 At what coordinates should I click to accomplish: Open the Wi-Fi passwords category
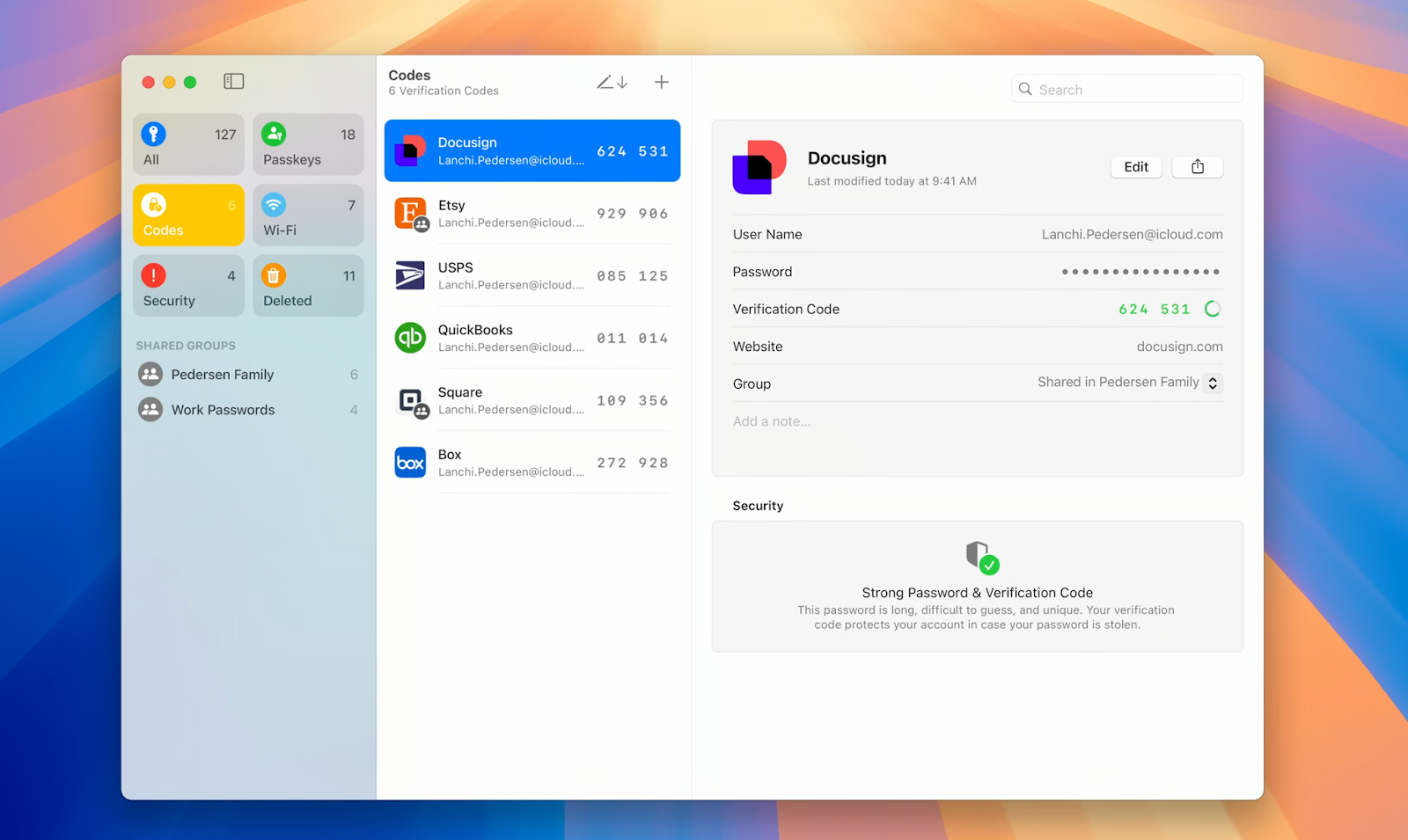(x=308, y=215)
